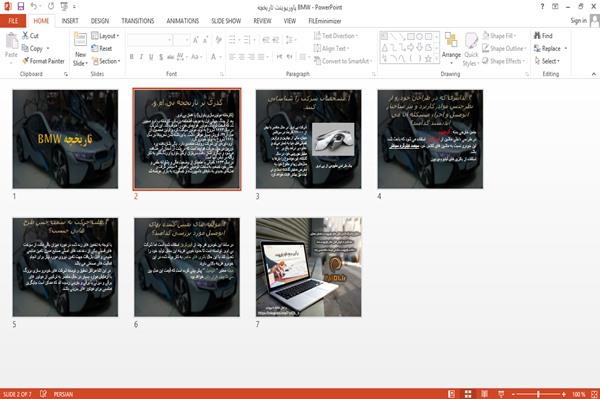
Task: Switch to Slide Sorter view in status bar
Action: 468,394
